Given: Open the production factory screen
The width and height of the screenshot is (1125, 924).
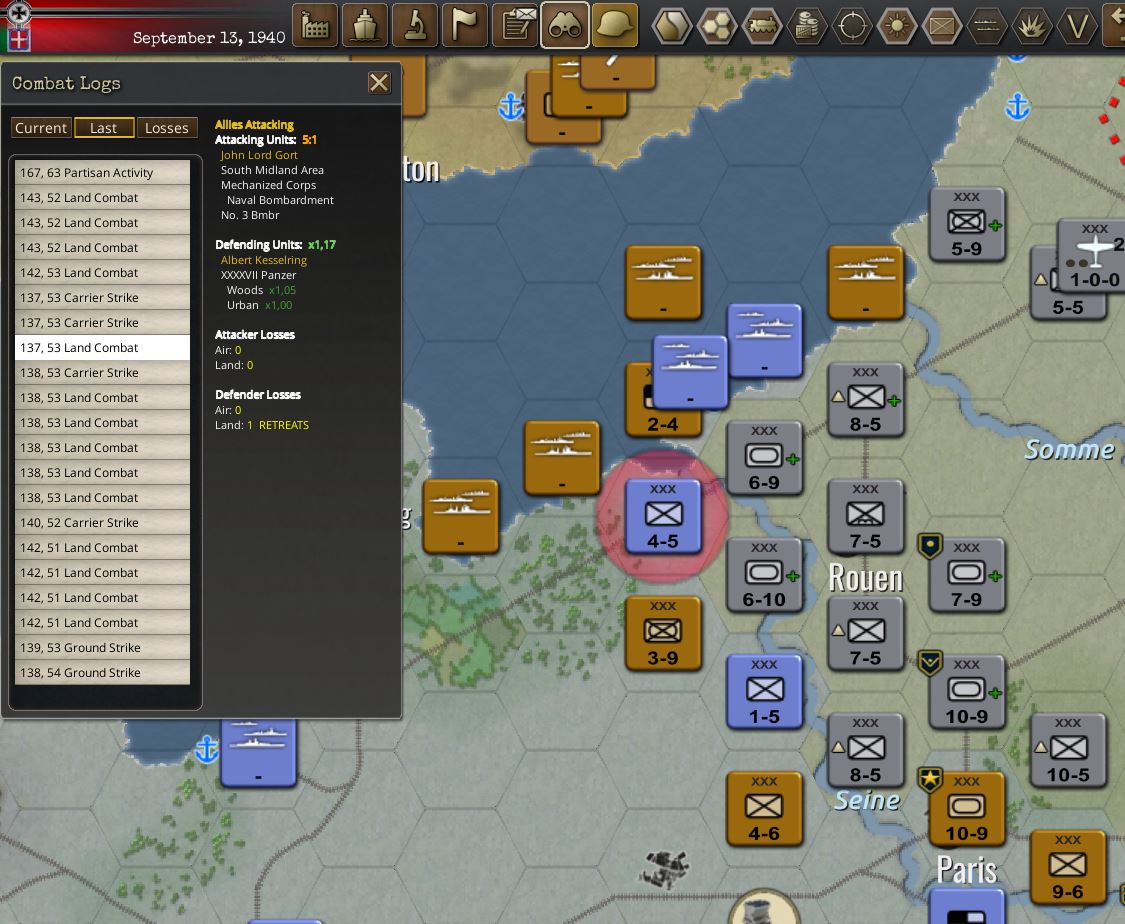Looking at the screenshot, I should point(315,25).
